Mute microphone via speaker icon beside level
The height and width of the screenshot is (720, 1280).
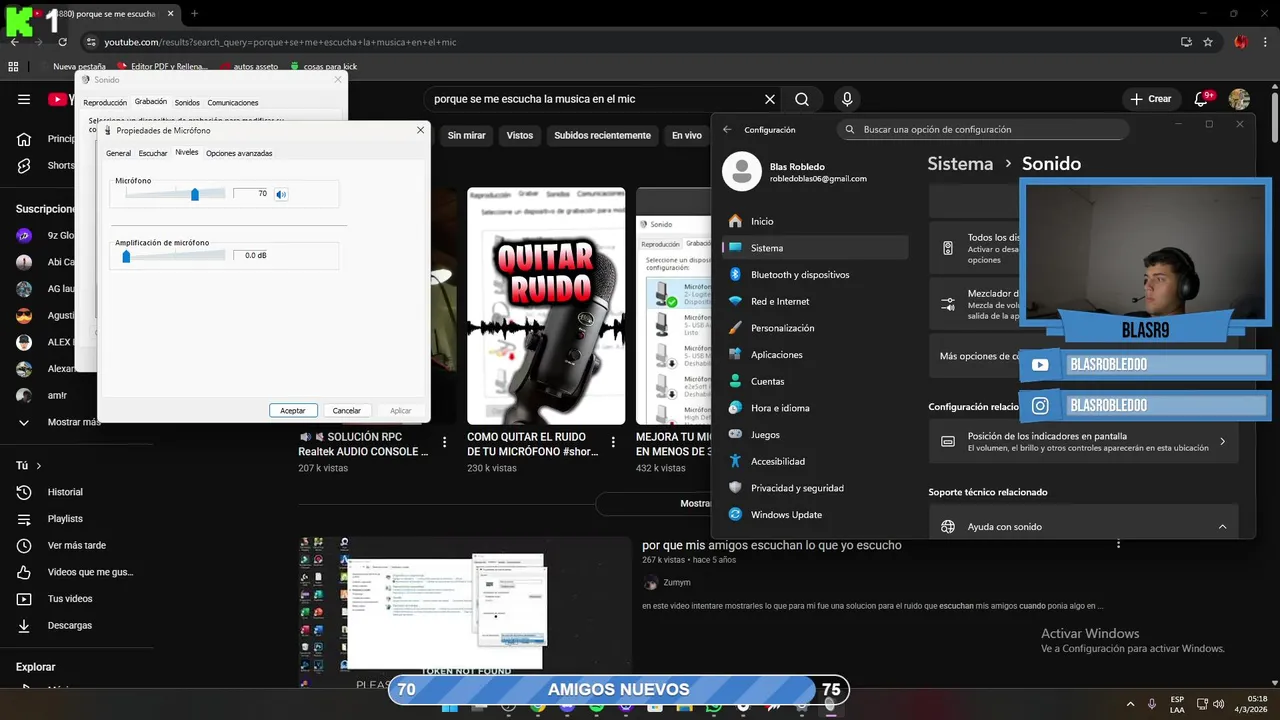pyautogui.click(x=281, y=194)
